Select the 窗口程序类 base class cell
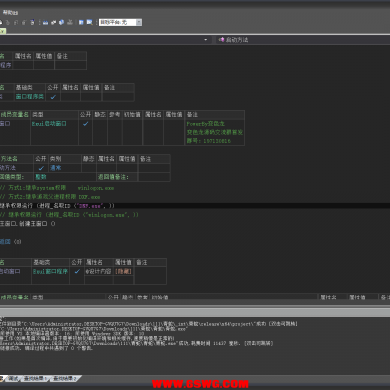 coord(30,97)
